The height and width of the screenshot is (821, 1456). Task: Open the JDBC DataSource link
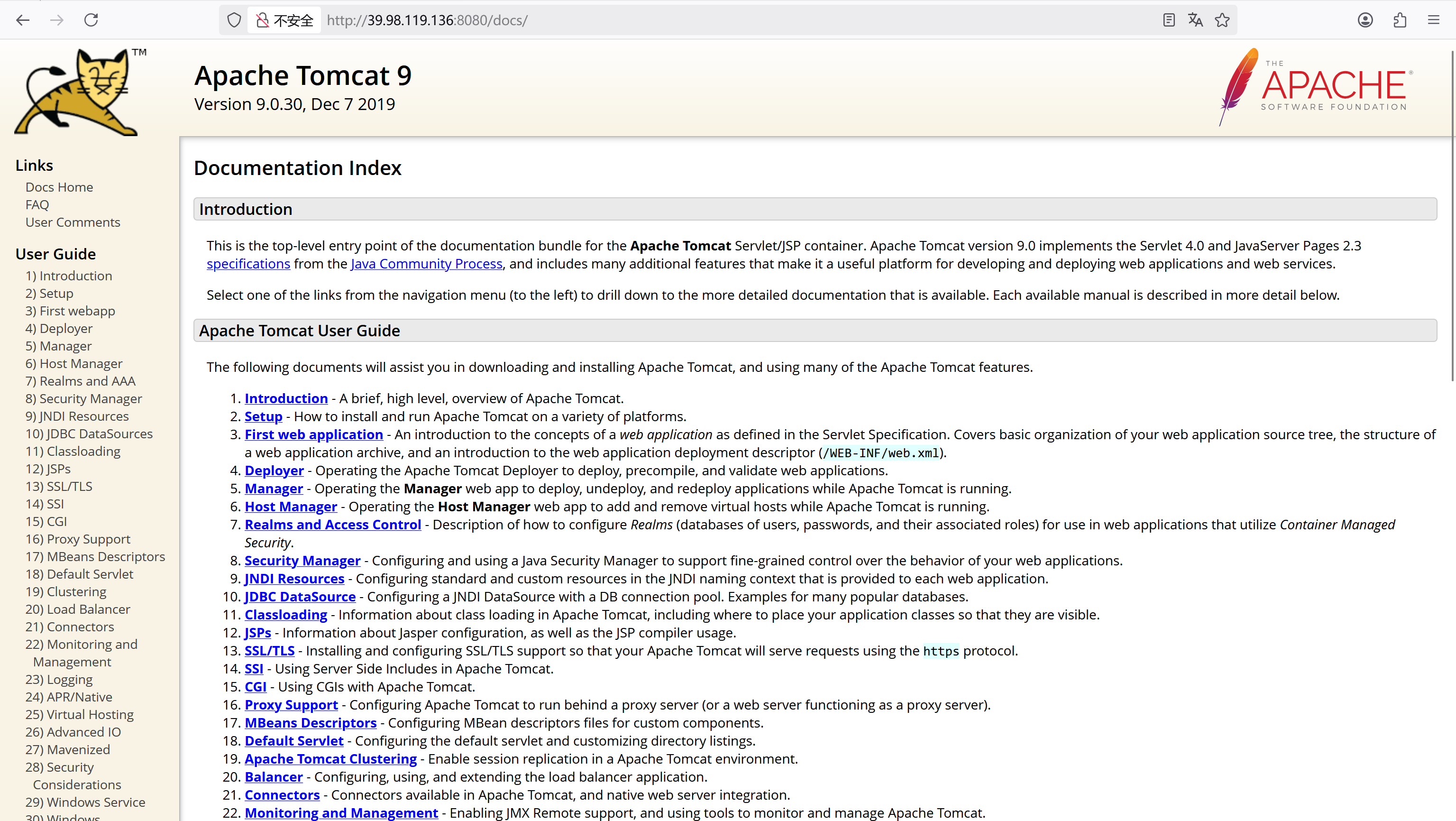300,597
